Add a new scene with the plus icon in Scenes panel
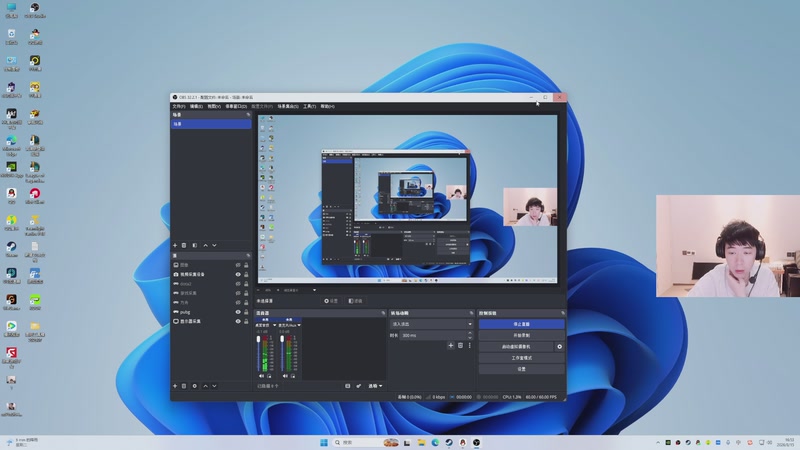This screenshot has width=800, height=450. click(175, 245)
